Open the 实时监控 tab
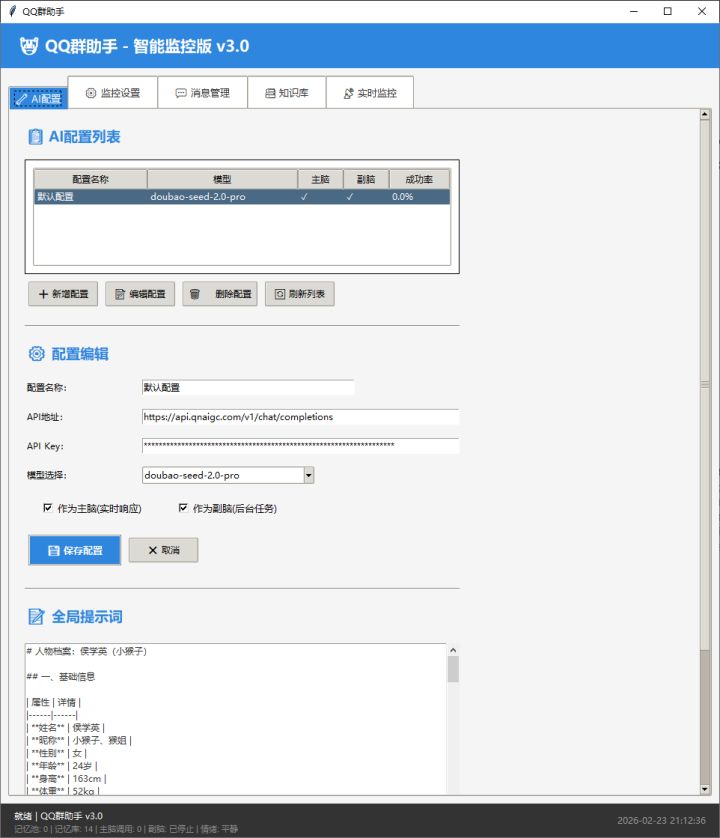The image size is (720, 838). click(x=370, y=92)
